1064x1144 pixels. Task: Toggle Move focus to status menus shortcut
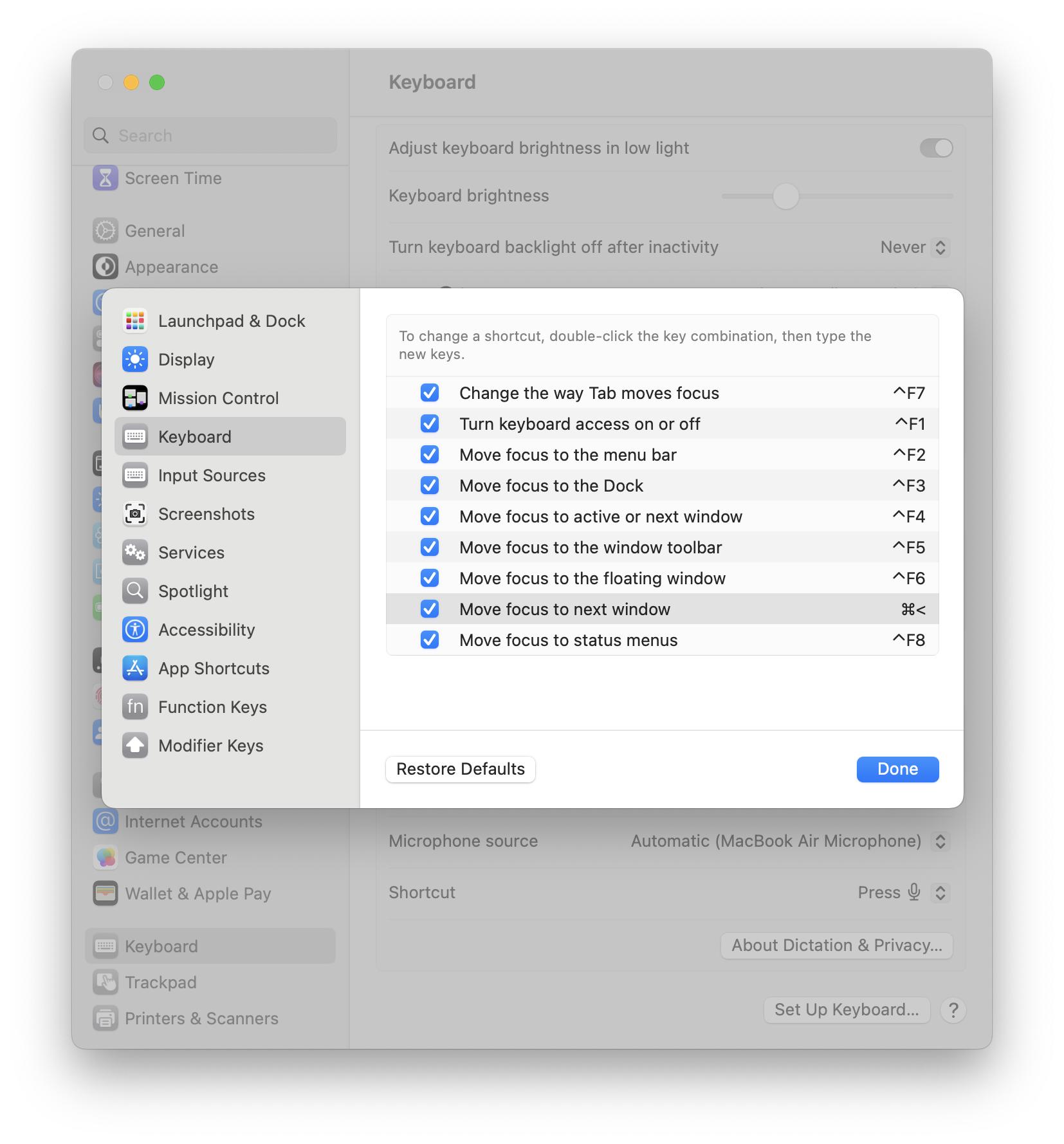coord(429,640)
